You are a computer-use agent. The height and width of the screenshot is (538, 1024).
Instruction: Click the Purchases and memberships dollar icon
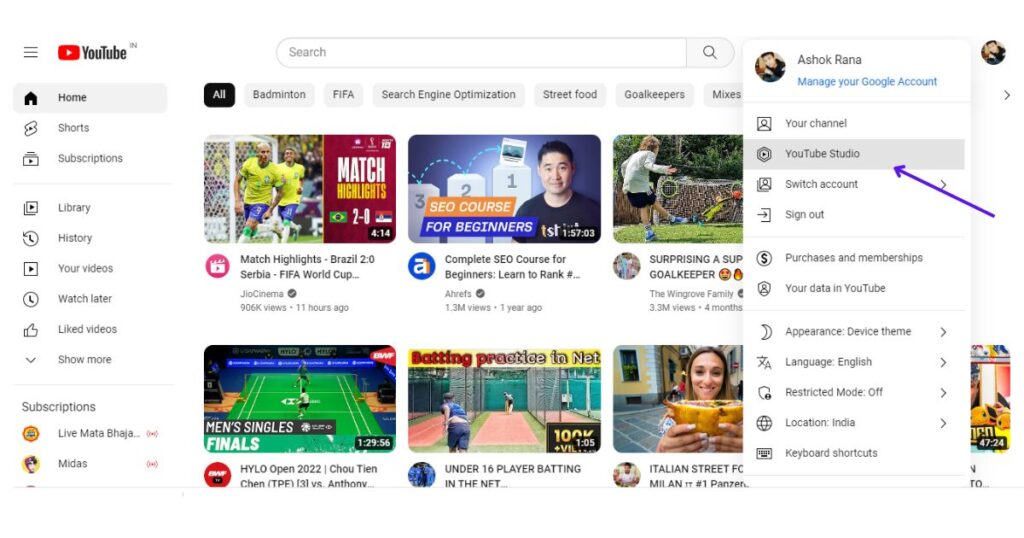click(x=764, y=258)
